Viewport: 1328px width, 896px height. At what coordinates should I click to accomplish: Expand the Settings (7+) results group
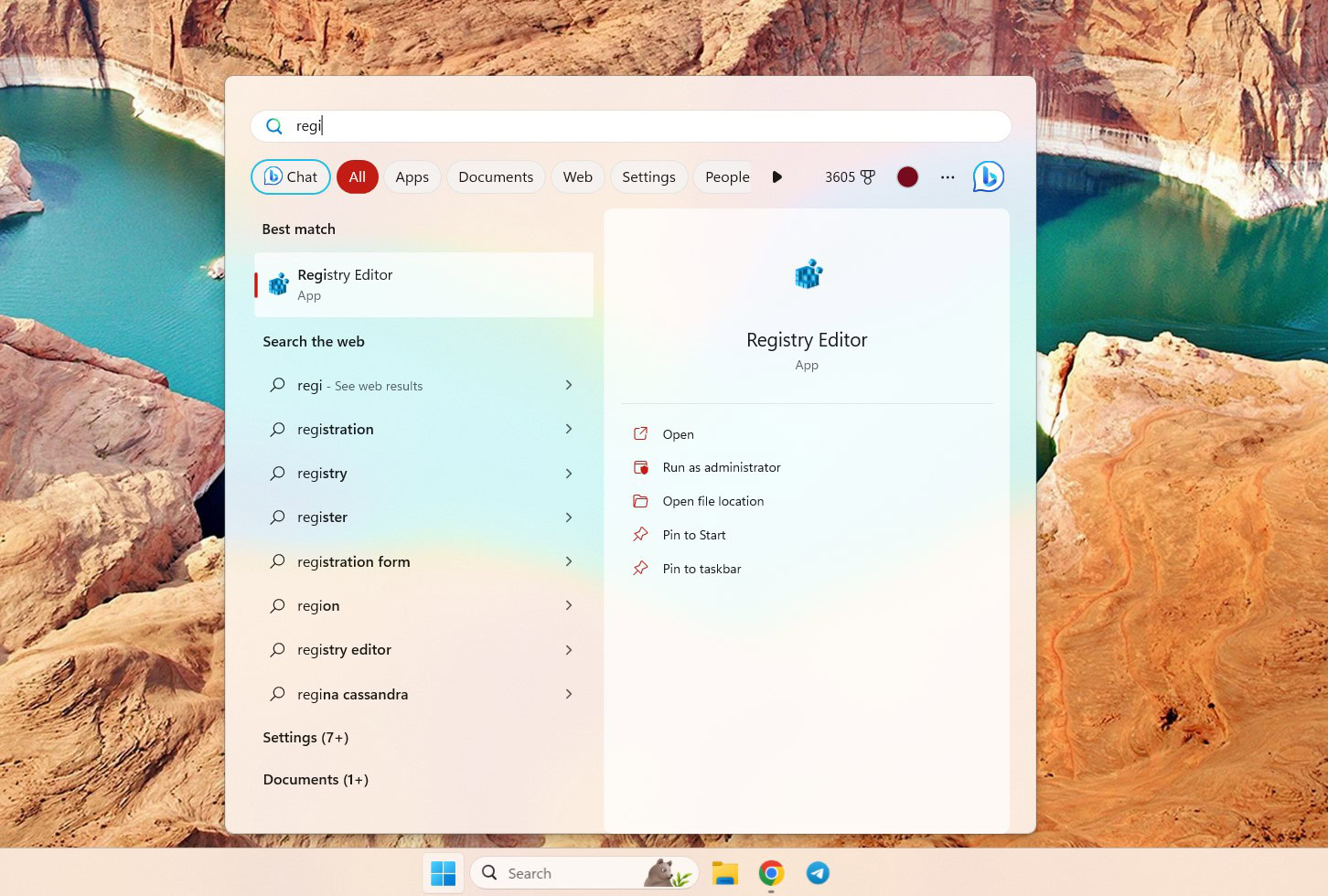click(305, 738)
